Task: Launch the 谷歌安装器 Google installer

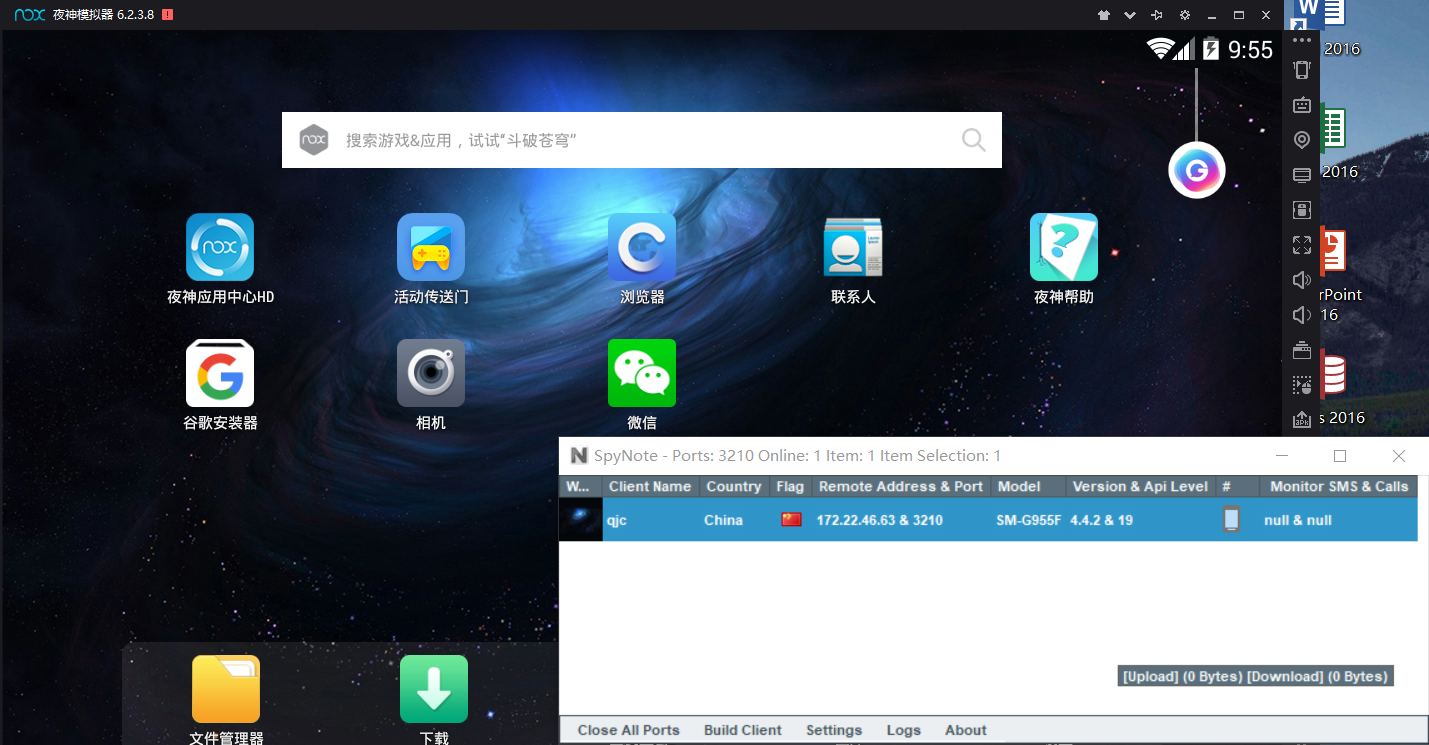Action: pyautogui.click(x=220, y=373)
